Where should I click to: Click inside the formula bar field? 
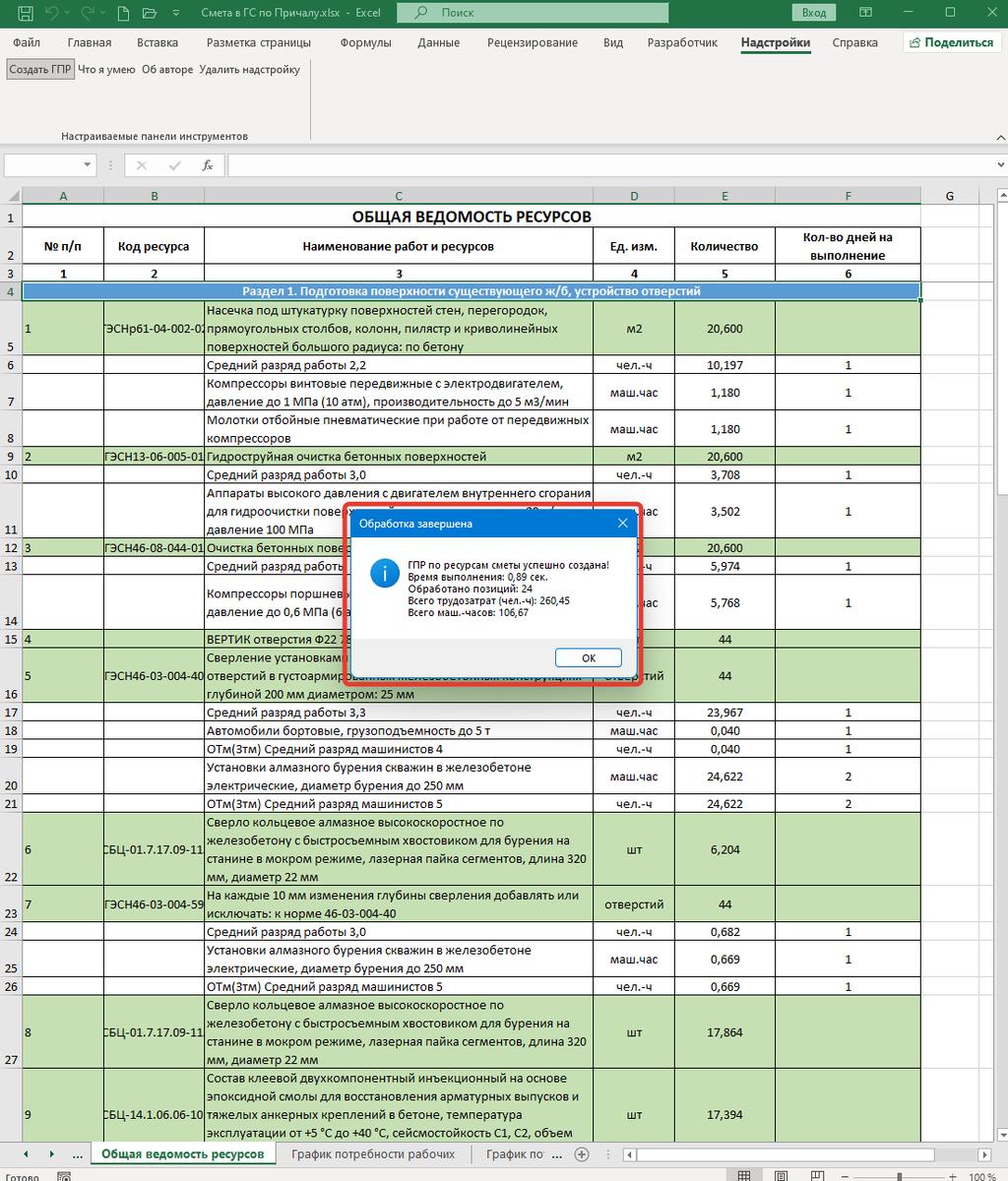pos(610,165)
